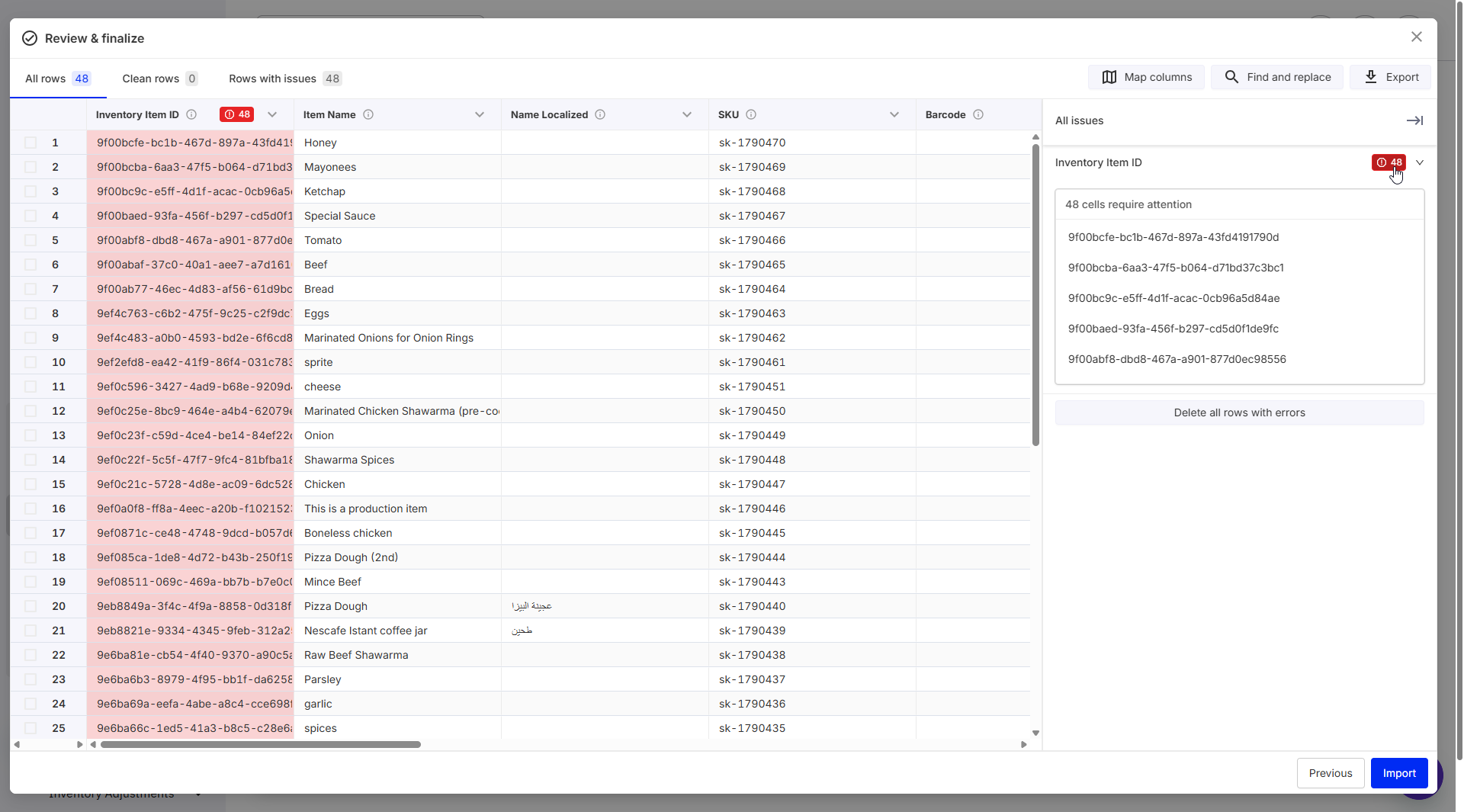This screenshot has width=1464, height=812.
Task: Collapse Inventory Item ID issues chevron
Action: [1420, 162]
